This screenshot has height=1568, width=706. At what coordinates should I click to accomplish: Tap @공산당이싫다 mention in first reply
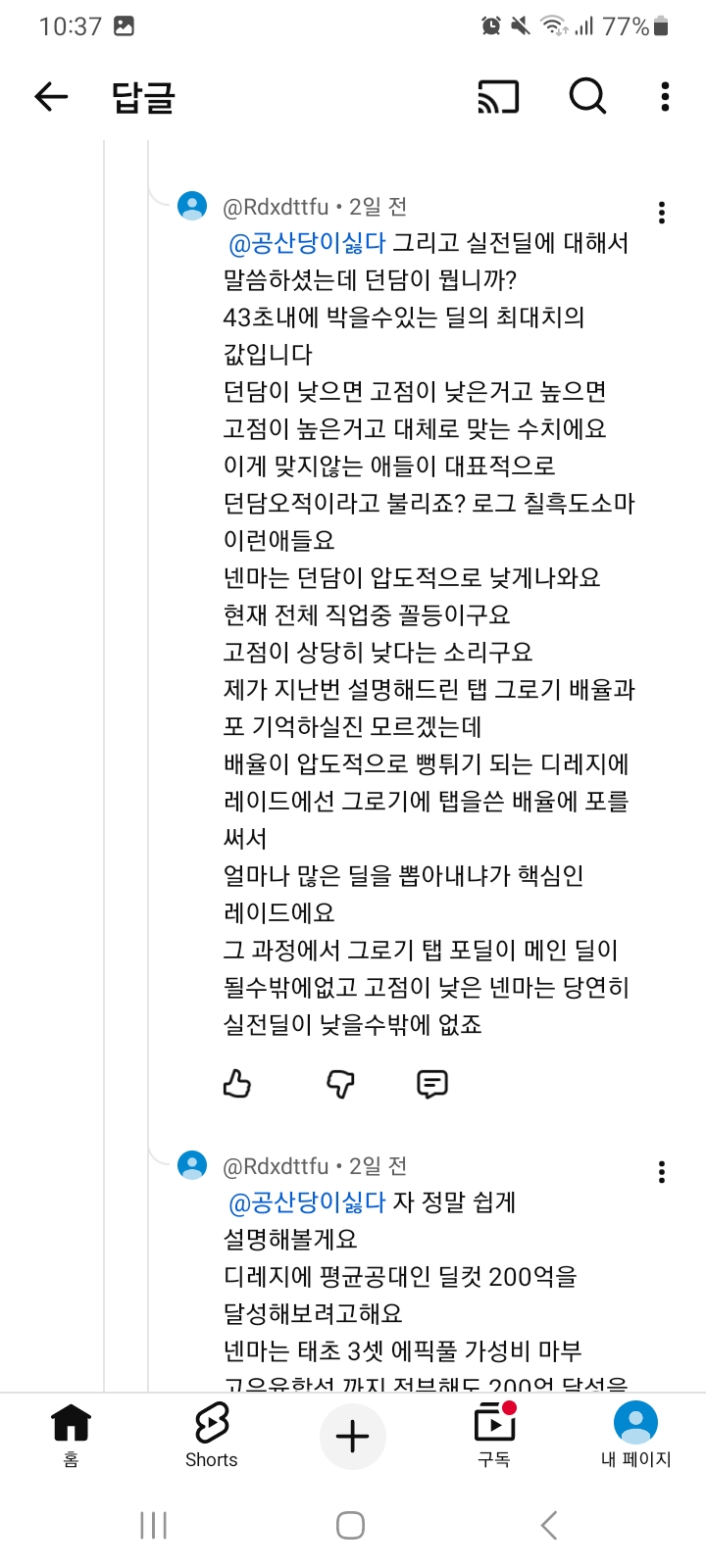(x=307, y=243)
